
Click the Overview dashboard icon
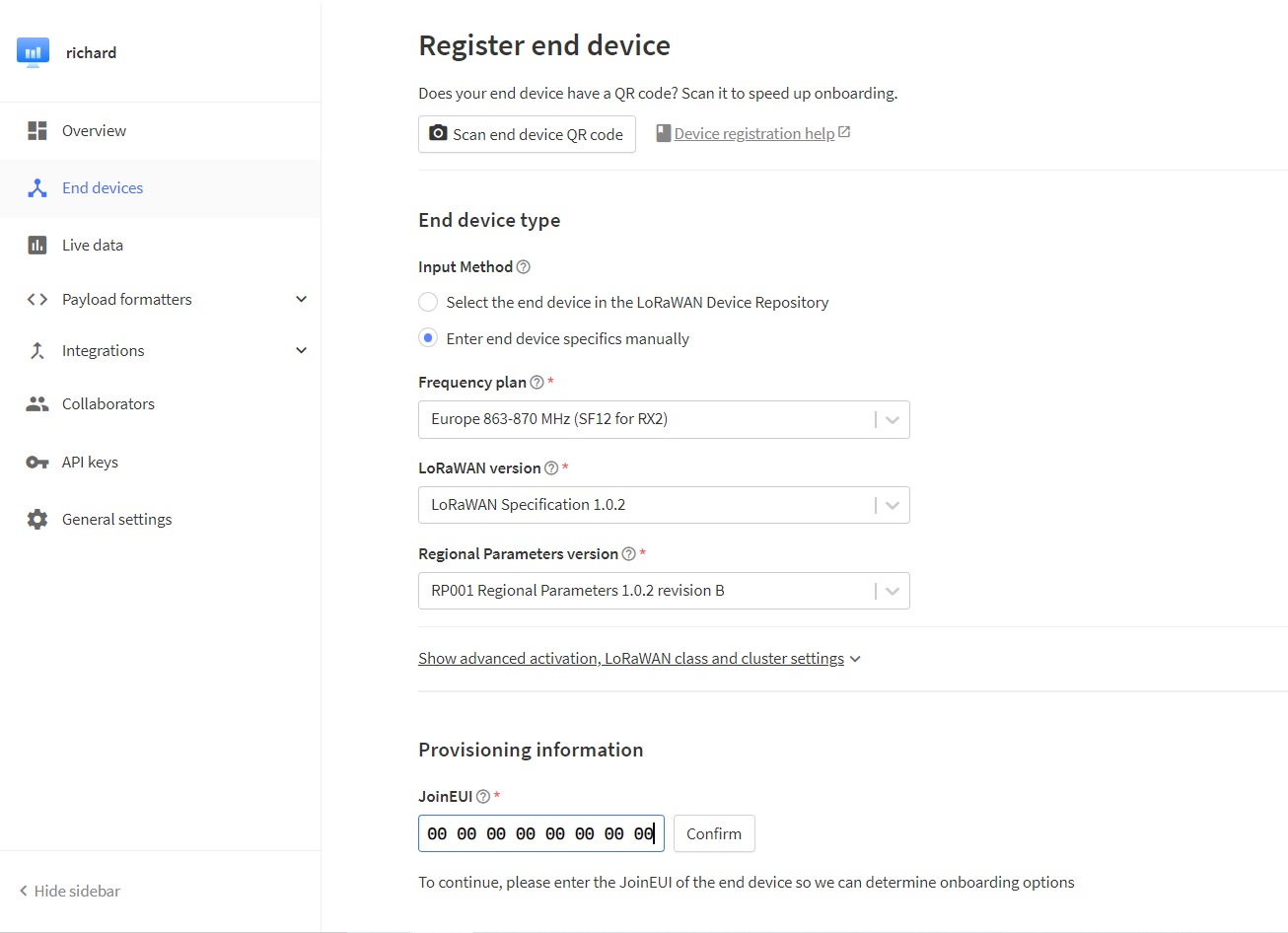(37, 131)
